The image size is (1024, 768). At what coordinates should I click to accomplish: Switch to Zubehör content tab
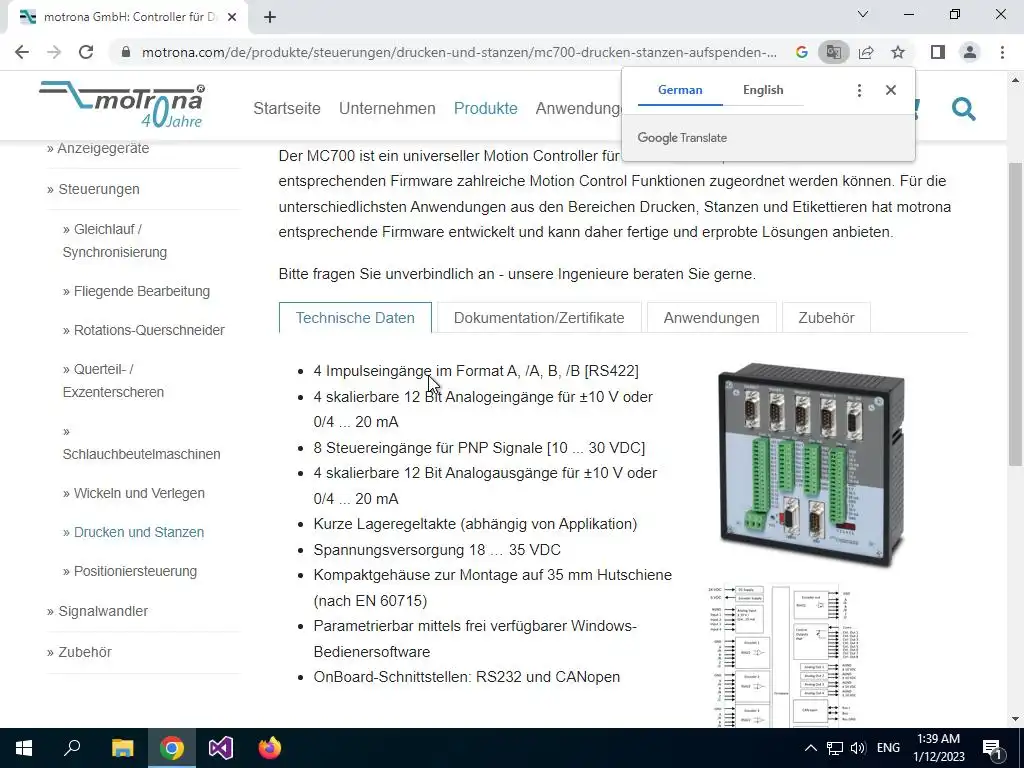pos(826,318)
